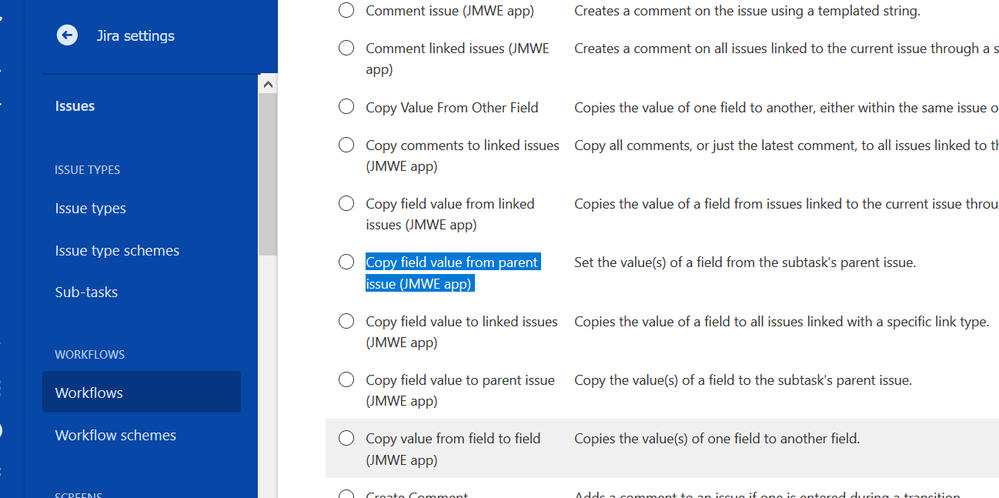This screenshot has height=498, width=999.
Task: Choose Copy field value from linked issues radio
Action: tap(346, 204)
